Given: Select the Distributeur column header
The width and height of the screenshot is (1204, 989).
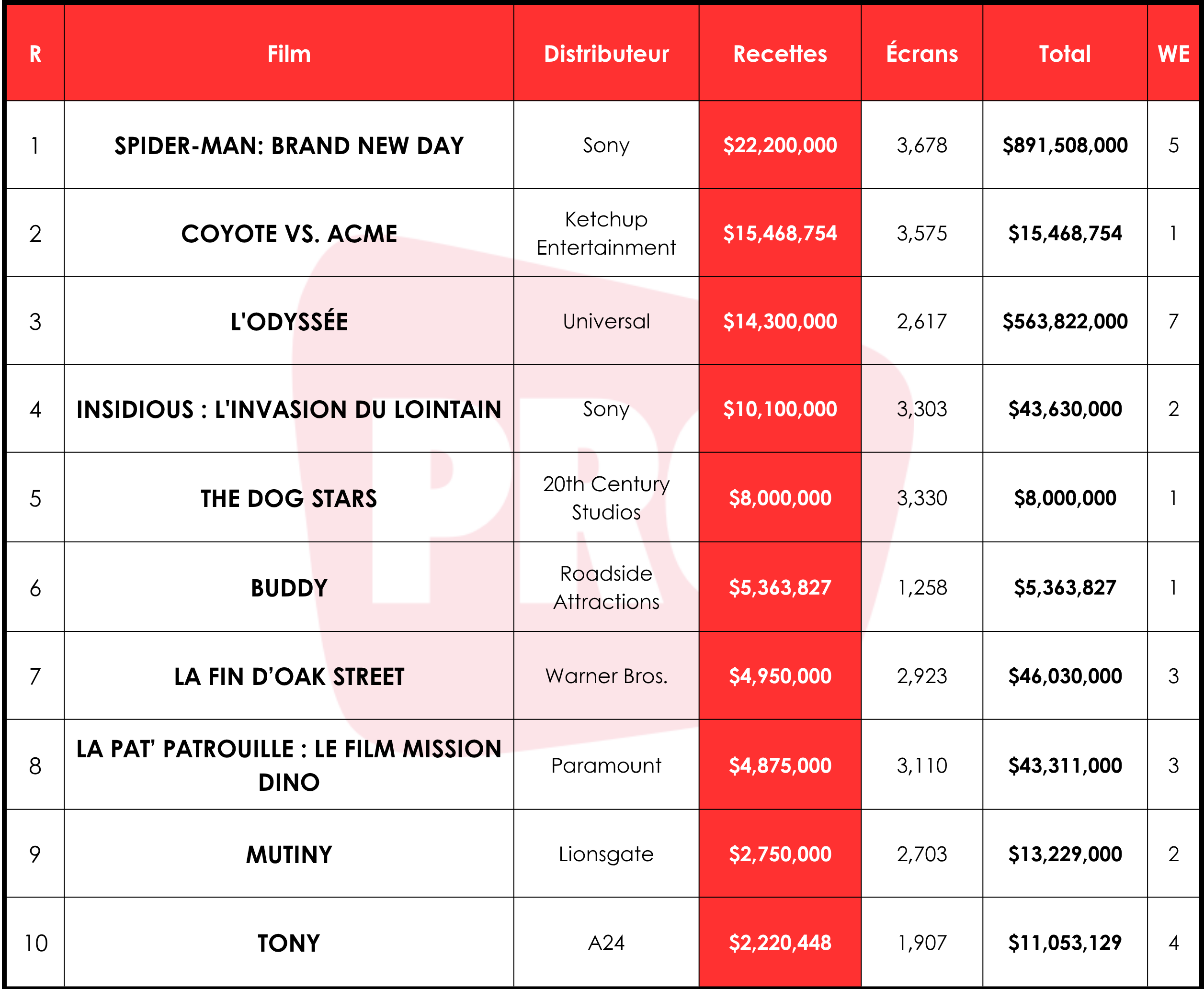Looking at the screenshot, I should tap(606, 54).
